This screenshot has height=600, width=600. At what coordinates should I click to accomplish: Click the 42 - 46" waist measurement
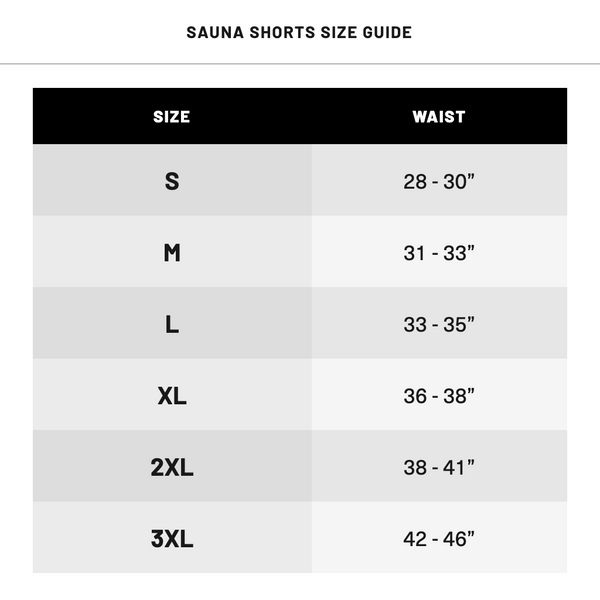pos(439,539)
